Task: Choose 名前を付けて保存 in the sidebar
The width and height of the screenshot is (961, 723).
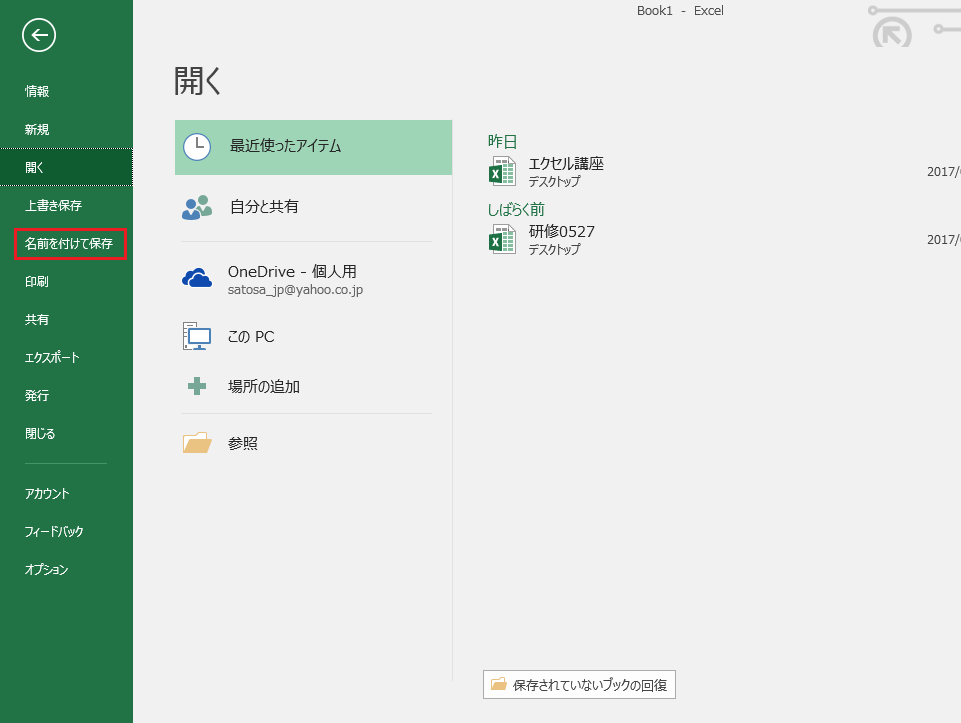Action: click(66, 243)
